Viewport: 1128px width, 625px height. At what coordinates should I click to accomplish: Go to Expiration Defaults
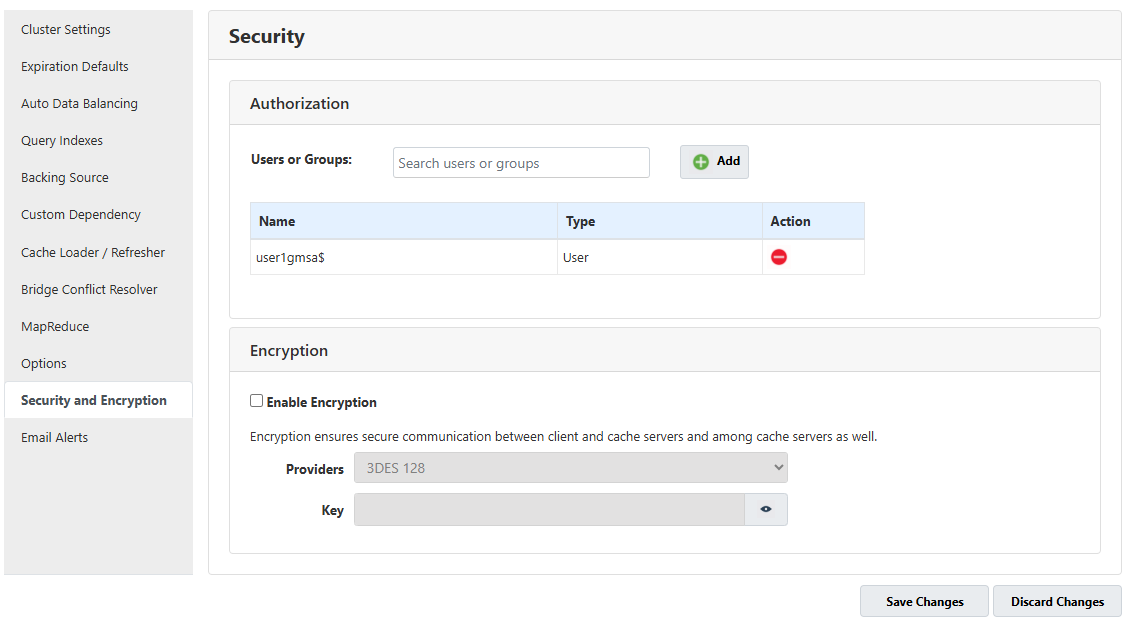click(75, 66)
